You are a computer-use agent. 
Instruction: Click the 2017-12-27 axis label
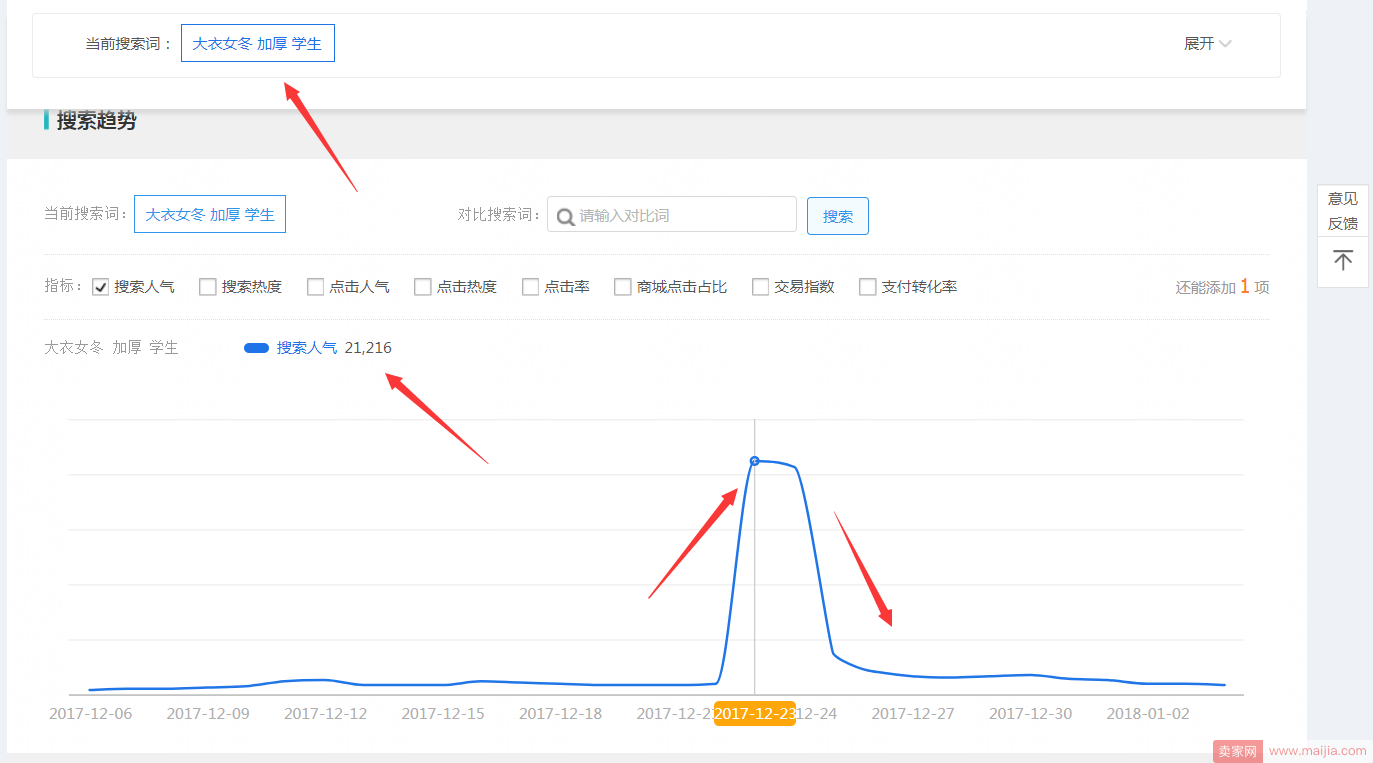(x=913, y=714)
